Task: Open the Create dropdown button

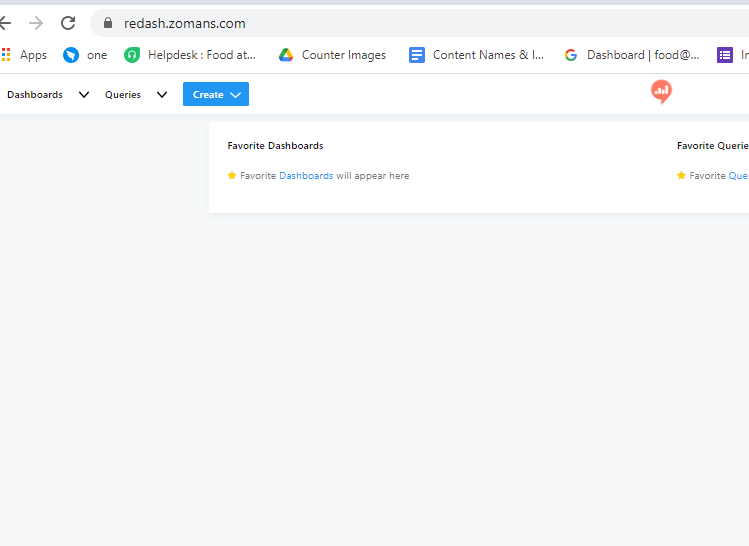Action: pos(216,94)
